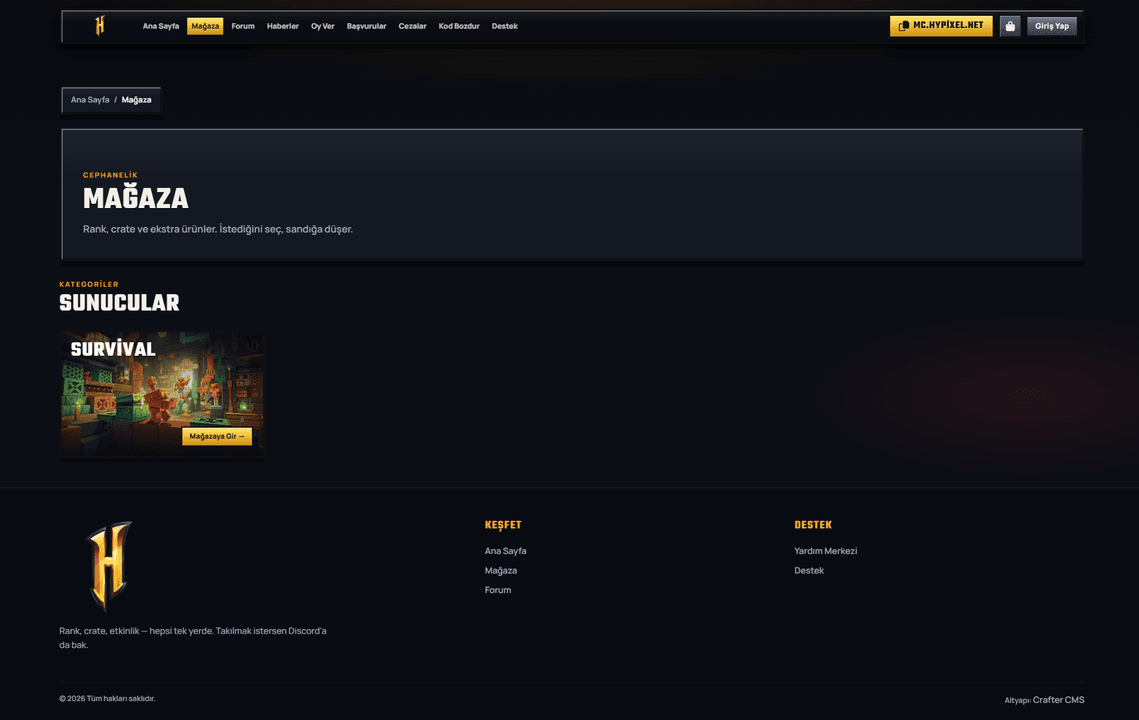The height and width of the screenshot is (720, 1139).
Task: Click the 'Rank, crate, etkinlik' footer description
Action: coord(192,638)
